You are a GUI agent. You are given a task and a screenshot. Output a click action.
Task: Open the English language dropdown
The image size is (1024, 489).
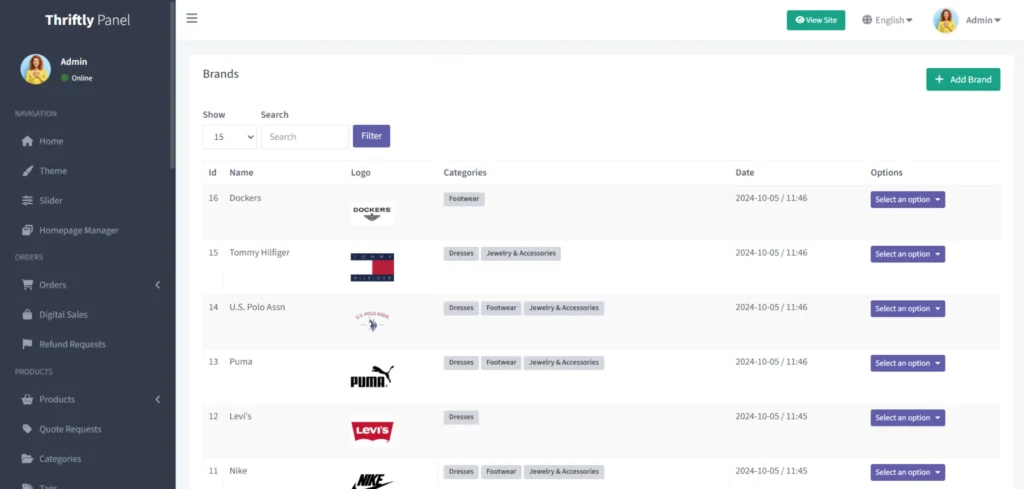click(887, 20)
